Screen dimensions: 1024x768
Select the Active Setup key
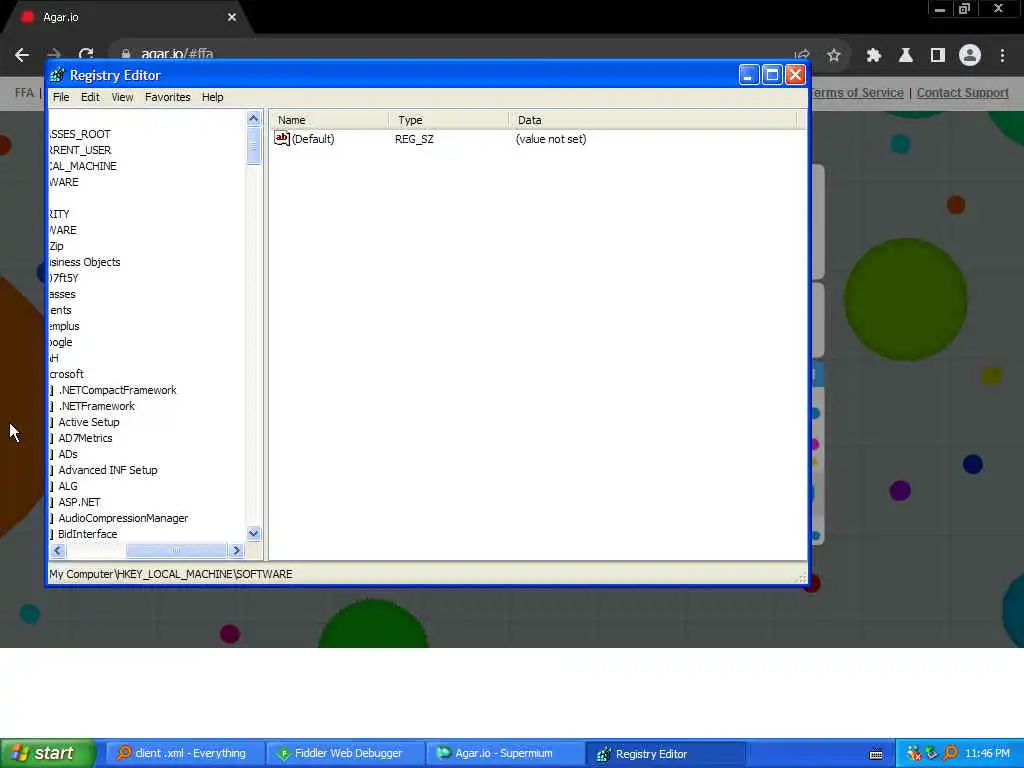[x=89, y=422]
